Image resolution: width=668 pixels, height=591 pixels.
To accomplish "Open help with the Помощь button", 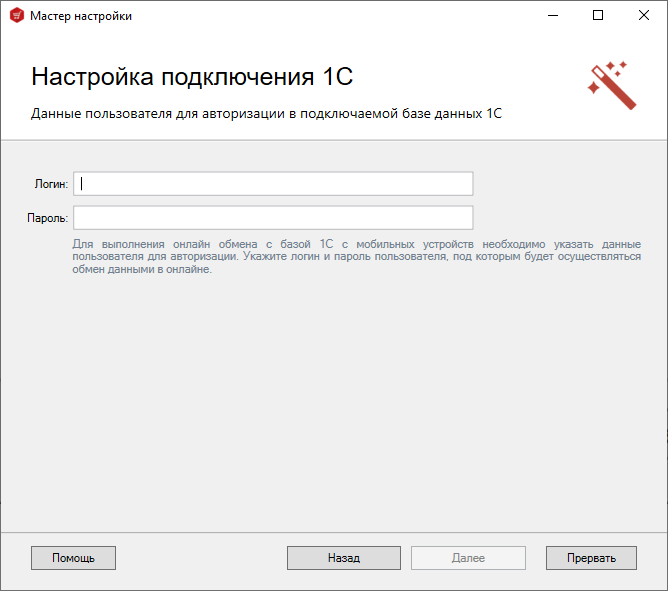I will click(73, 558).
